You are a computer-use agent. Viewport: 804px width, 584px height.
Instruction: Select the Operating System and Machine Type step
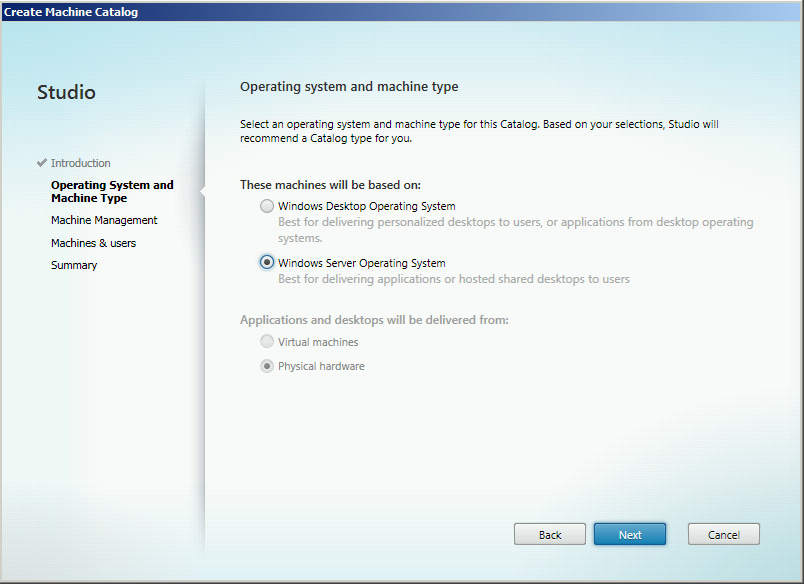click(112, 191)
